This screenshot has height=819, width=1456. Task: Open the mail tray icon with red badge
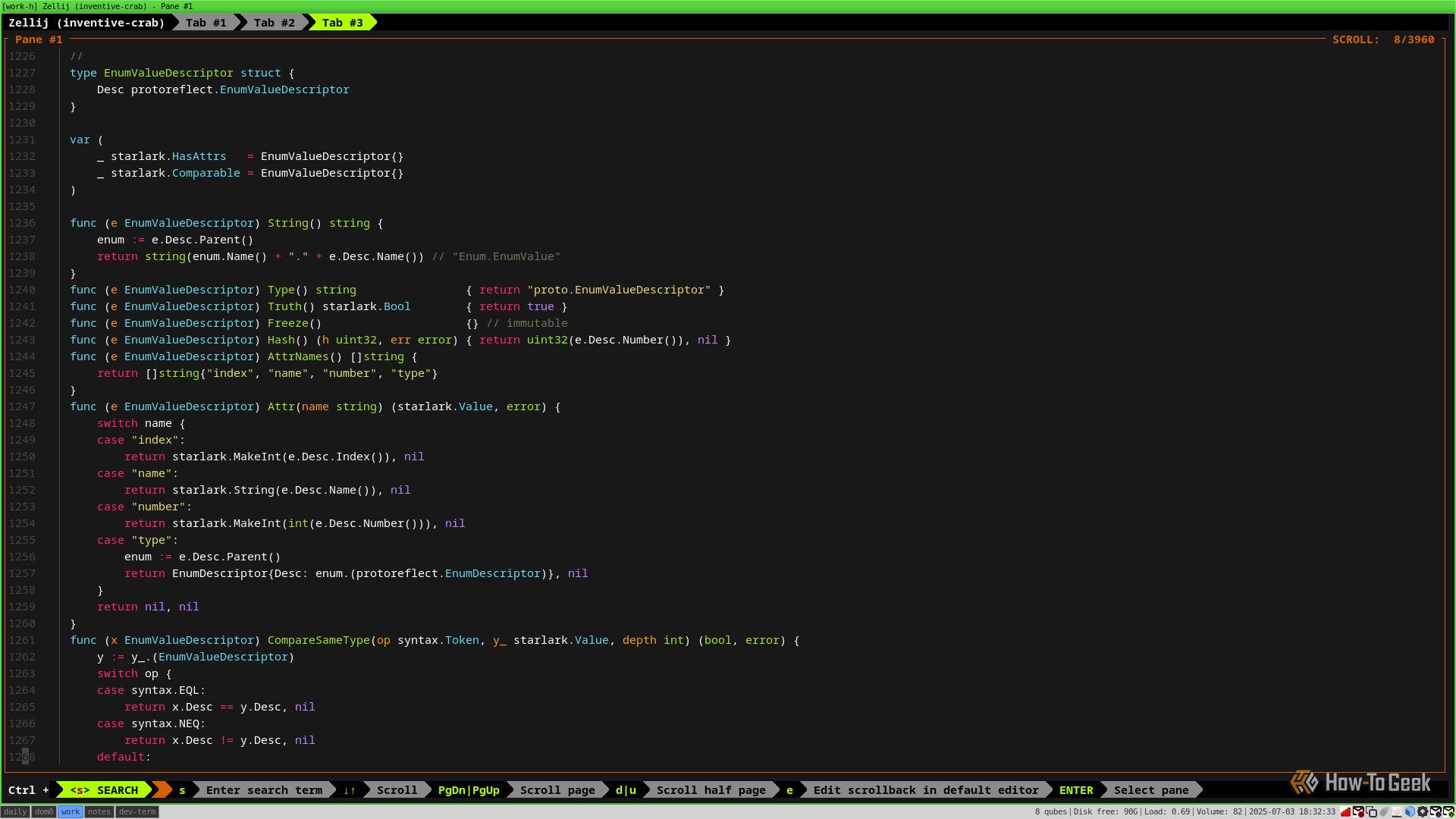pyautogui.click(x=1358, y=811)
